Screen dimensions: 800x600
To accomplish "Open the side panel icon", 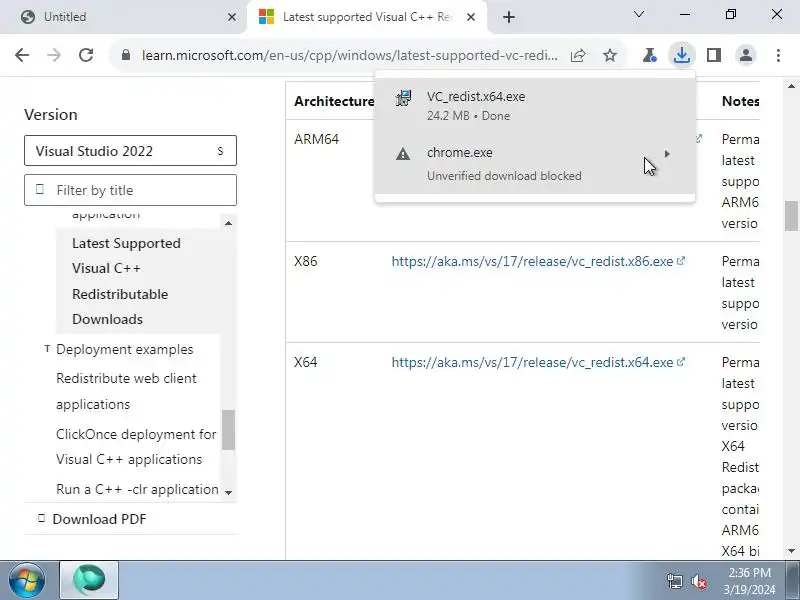I will coord(714,55).
